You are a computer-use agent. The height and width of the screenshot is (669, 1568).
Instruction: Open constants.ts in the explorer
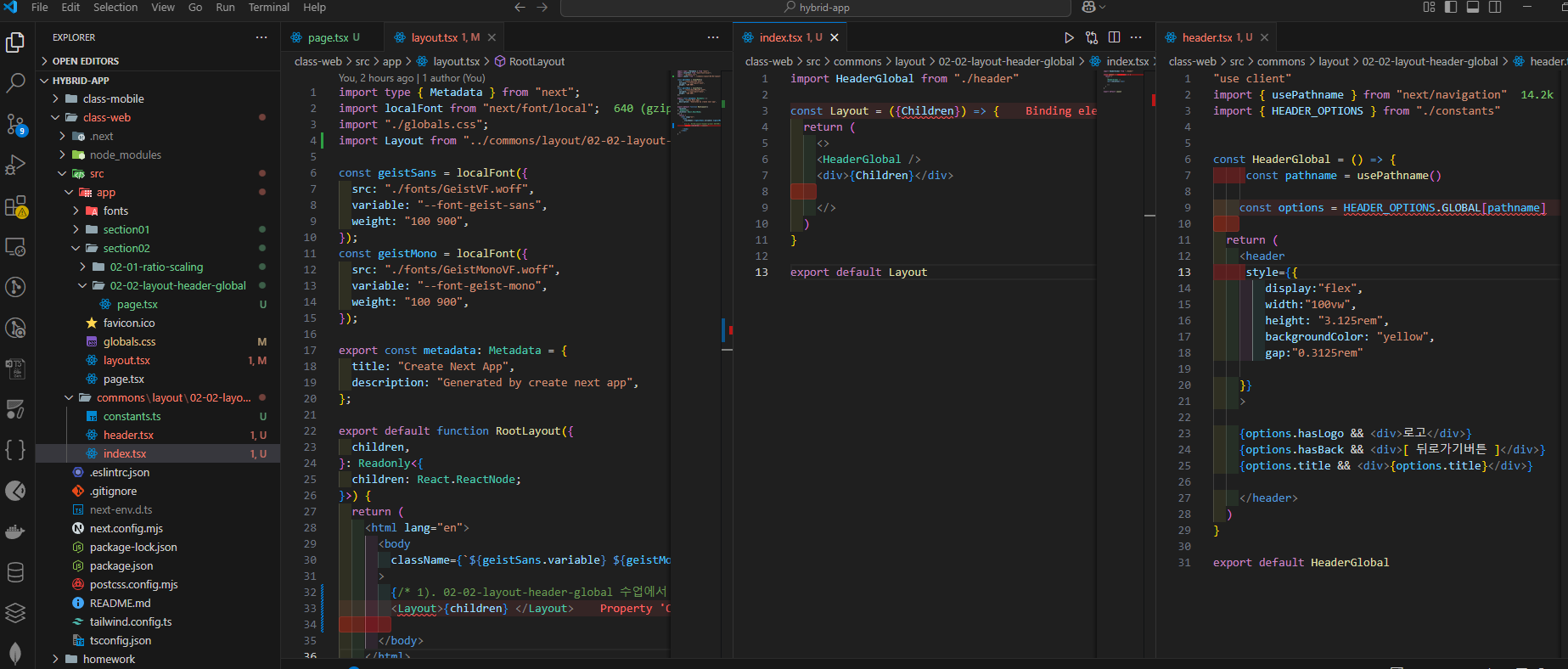(158, 417)
